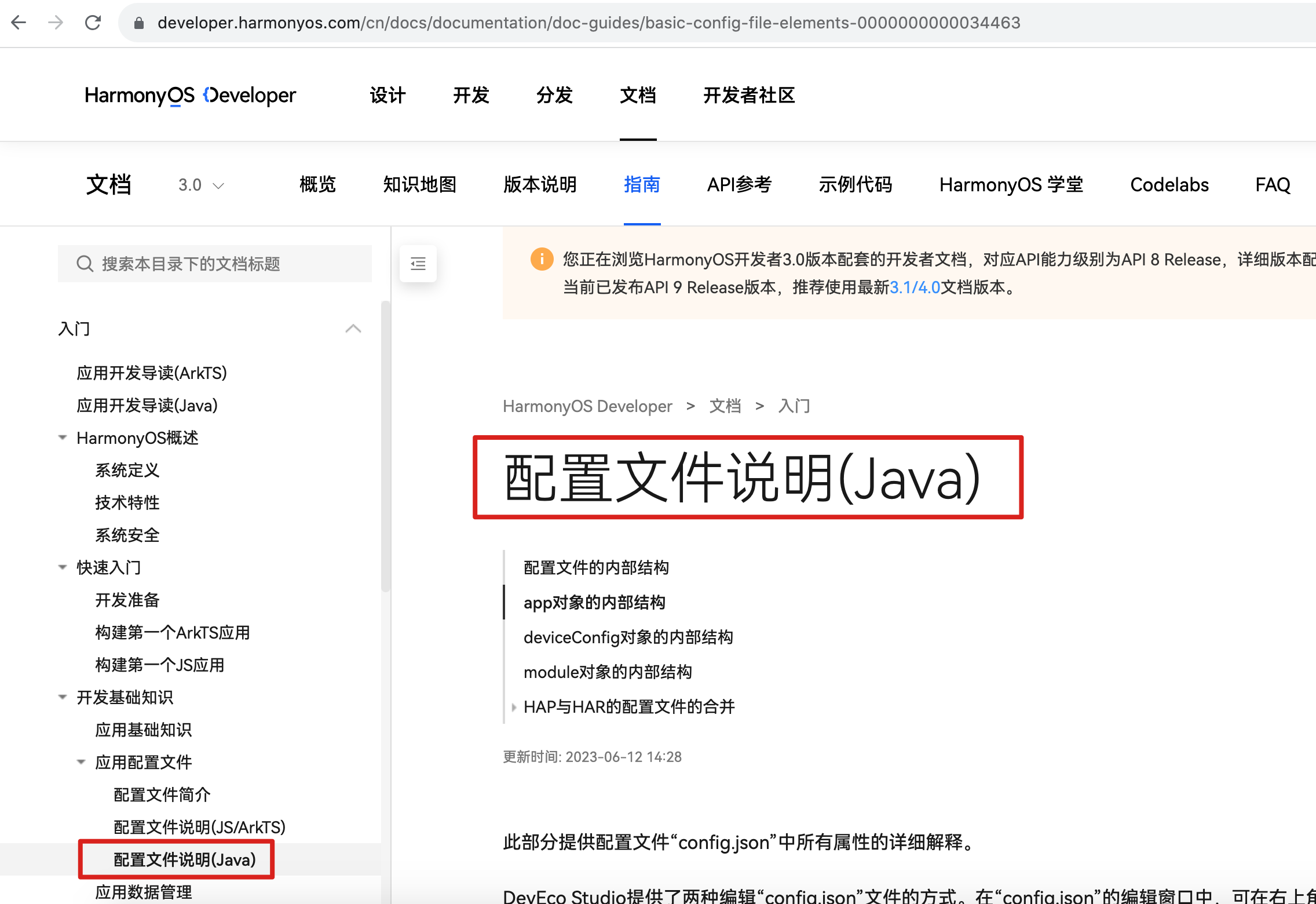This screenshot has height=904, width=1316.
Task: Jump to module对象的内部结构 section
Action: (608, 672)
